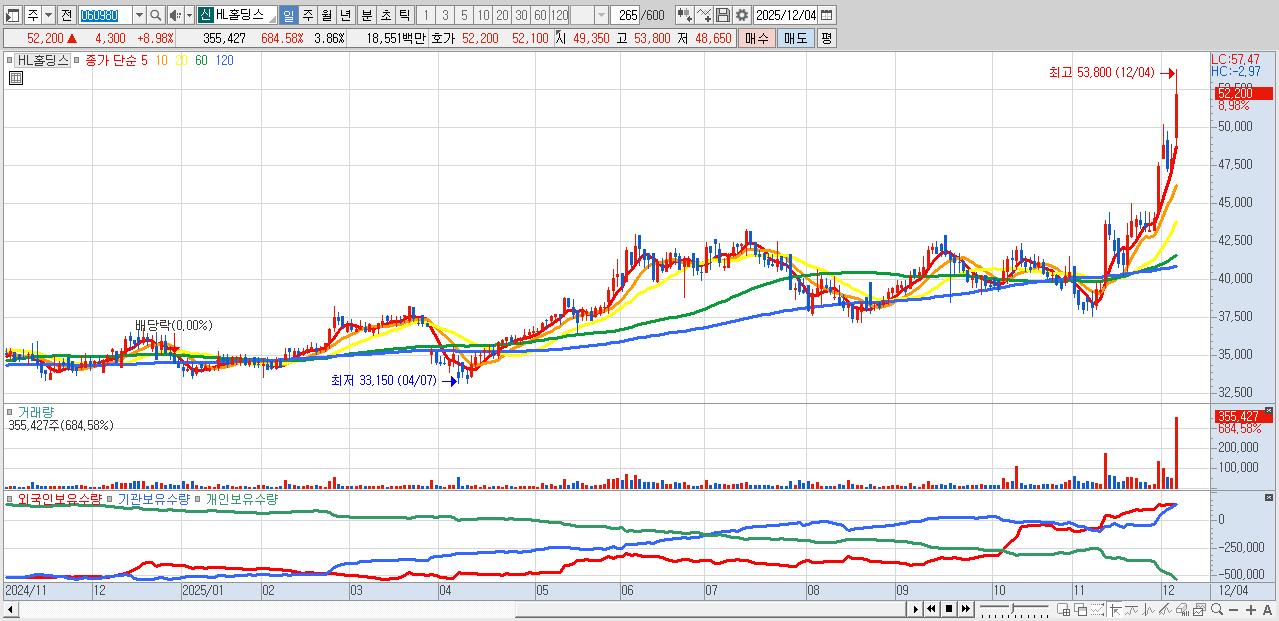The height and width of the screenshot is (621, 1279).
Task: Click the 거래량 volume panel label
Action: 36,412
